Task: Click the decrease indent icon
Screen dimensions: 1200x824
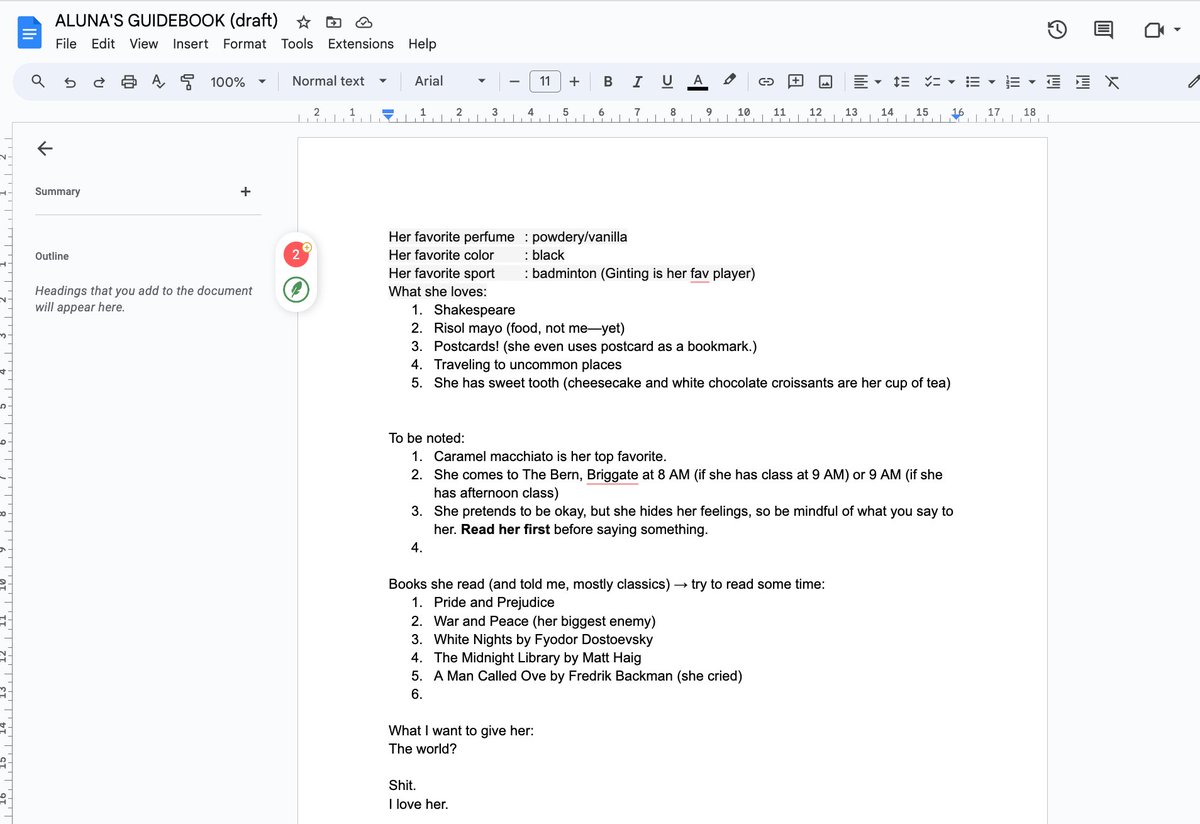Action: (x=1053, y=82)
